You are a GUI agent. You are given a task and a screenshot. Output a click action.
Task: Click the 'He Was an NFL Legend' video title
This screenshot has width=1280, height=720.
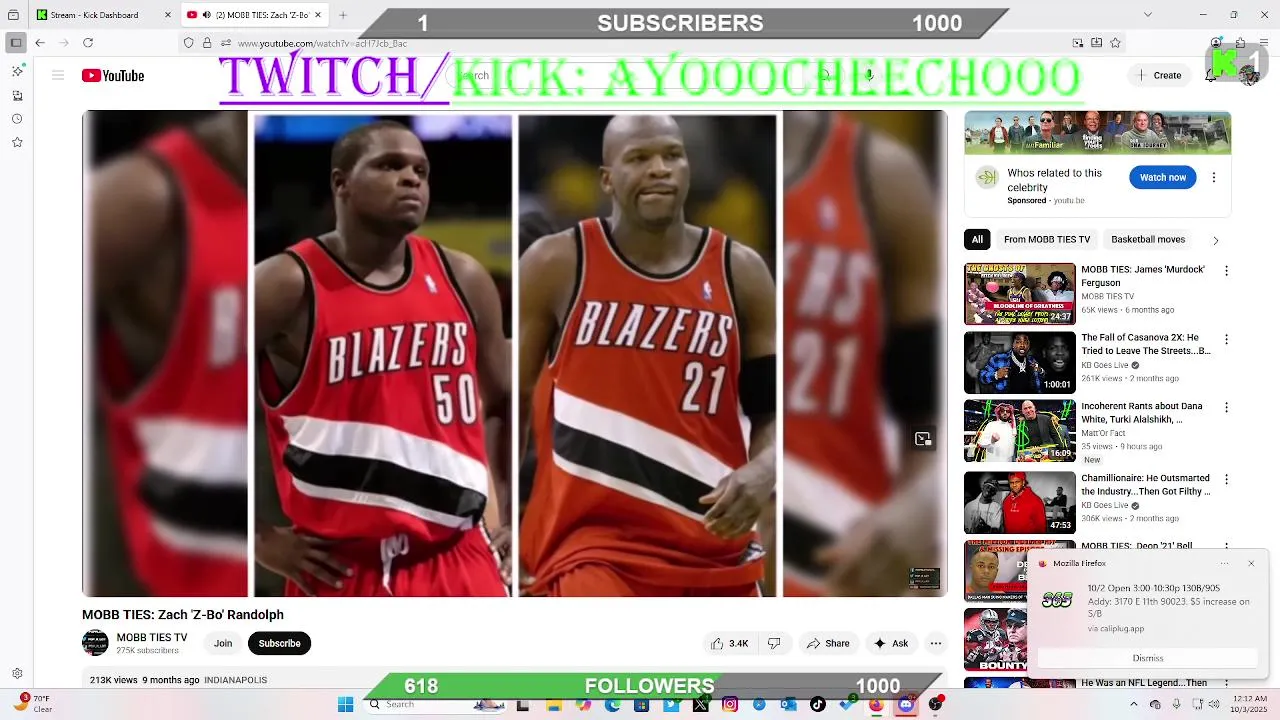1144,683
